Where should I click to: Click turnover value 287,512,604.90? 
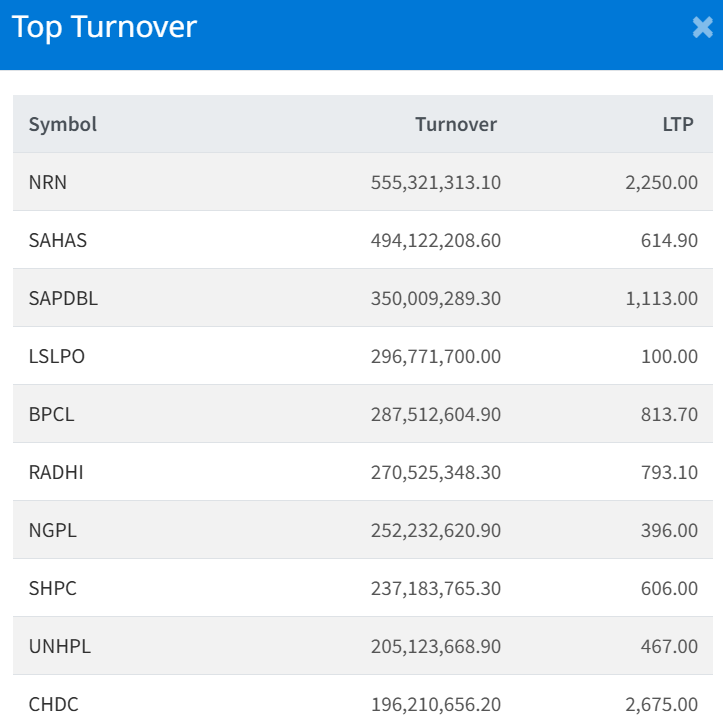coord(436,414)
